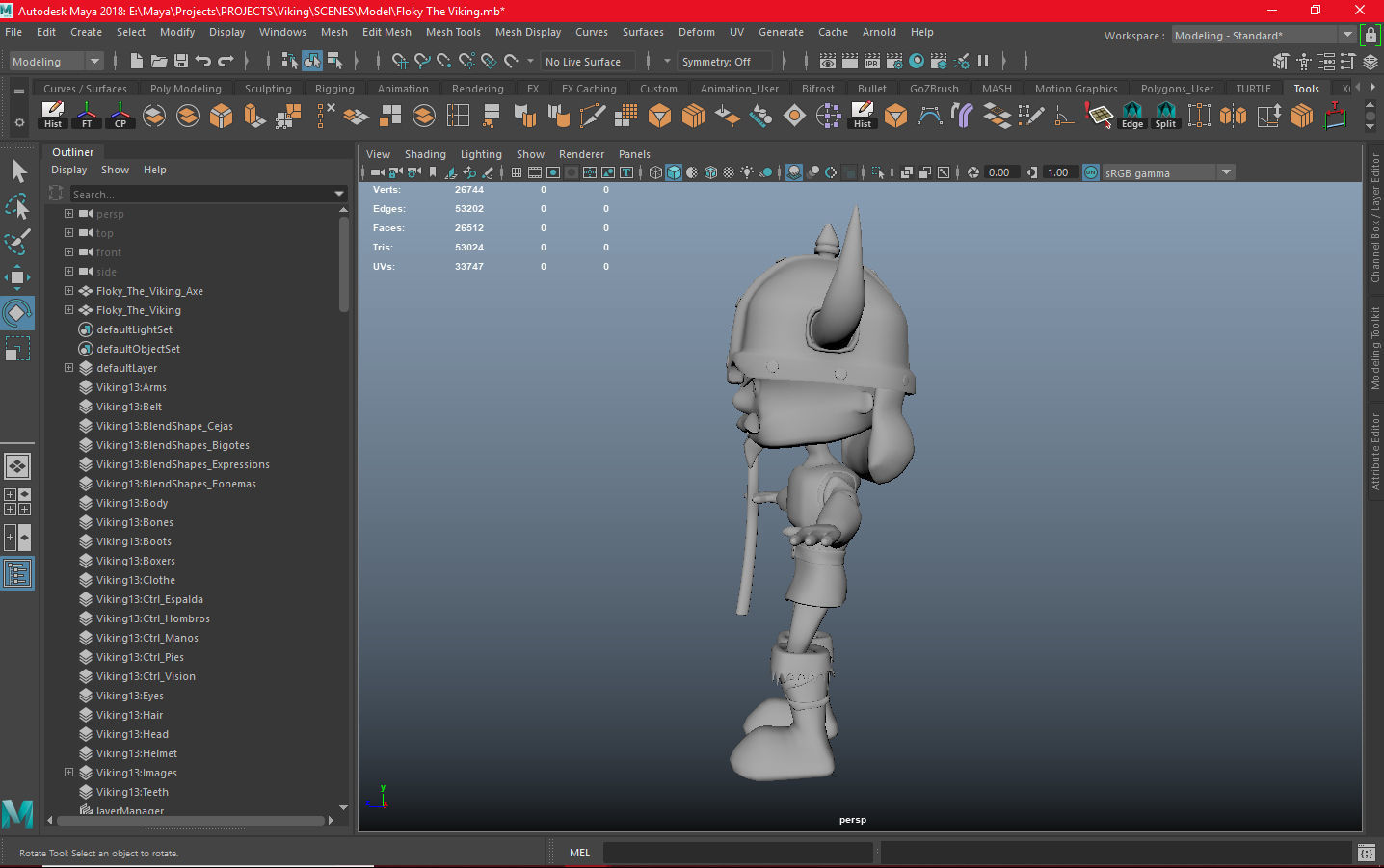Open the sRGB gamma view transform dropdown
The width and height of the screenshot is (1384, 868).
pyautogui.click(x=1169, y=172)
